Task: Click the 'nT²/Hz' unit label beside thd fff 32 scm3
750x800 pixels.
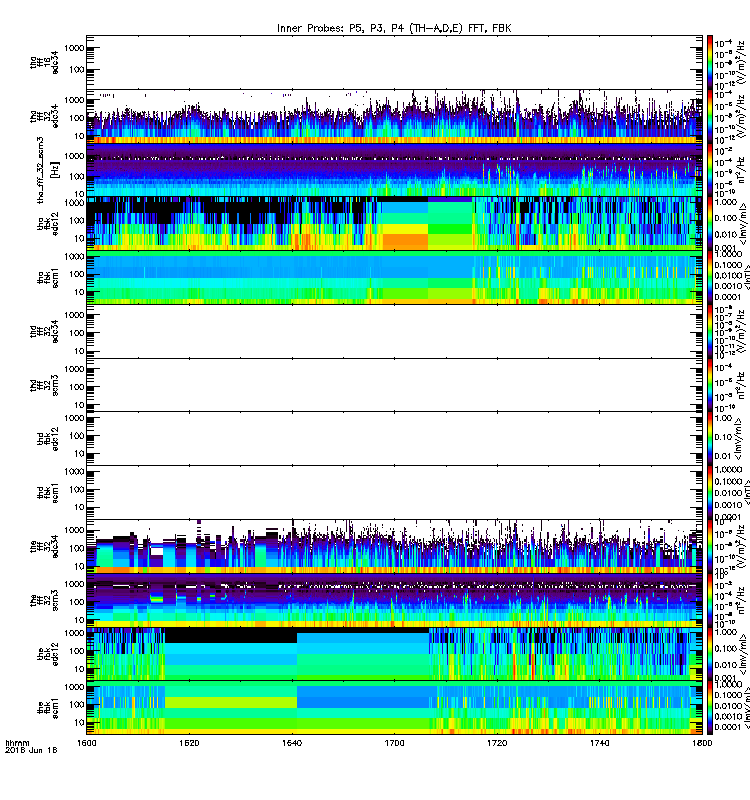Action: point(741,387)
